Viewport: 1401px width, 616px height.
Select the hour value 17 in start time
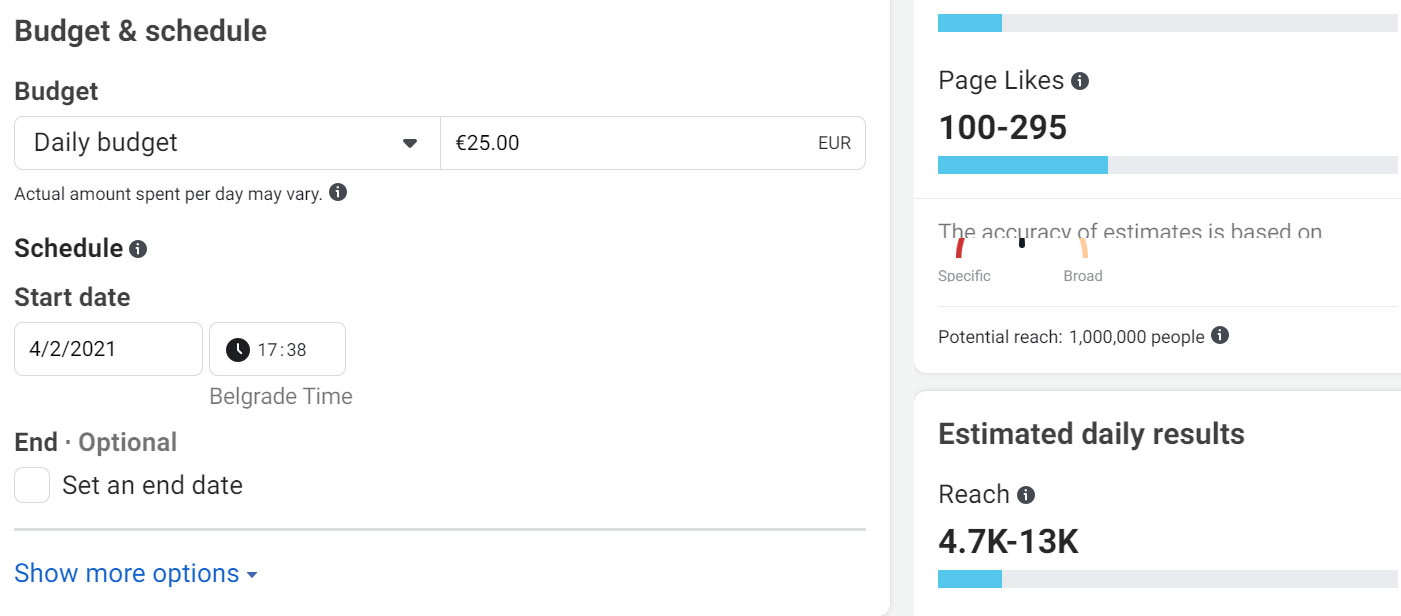pos(267,350)
